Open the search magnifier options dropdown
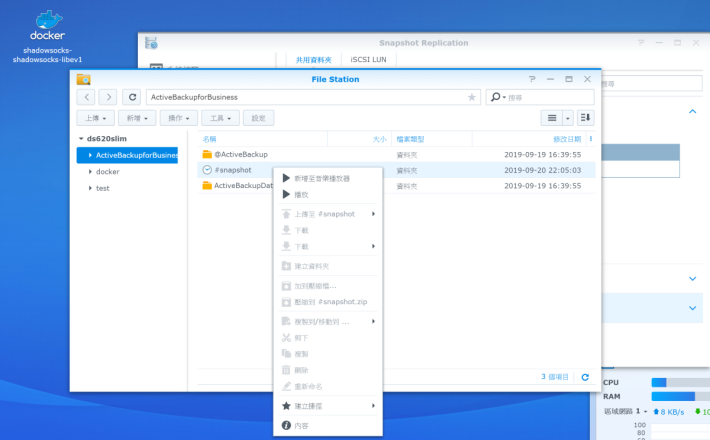The image size is (710, 440). tap(498, 97)
